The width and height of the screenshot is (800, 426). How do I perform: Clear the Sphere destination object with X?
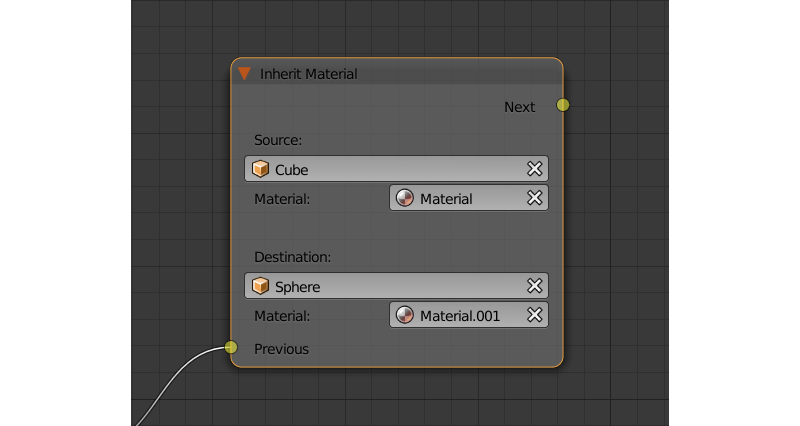coord(535,287)
